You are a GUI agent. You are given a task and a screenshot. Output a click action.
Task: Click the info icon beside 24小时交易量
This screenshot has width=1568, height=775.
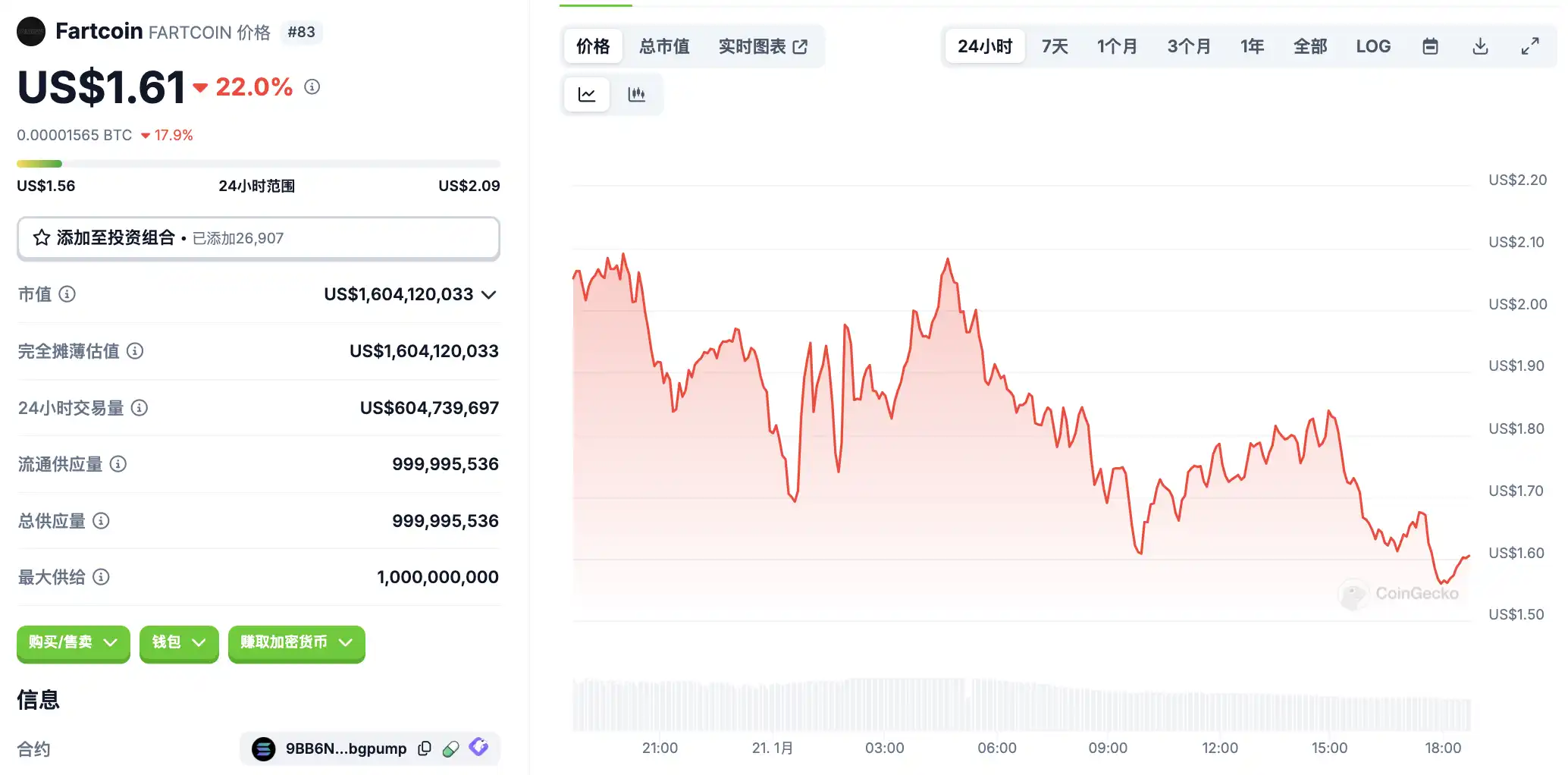140,408
